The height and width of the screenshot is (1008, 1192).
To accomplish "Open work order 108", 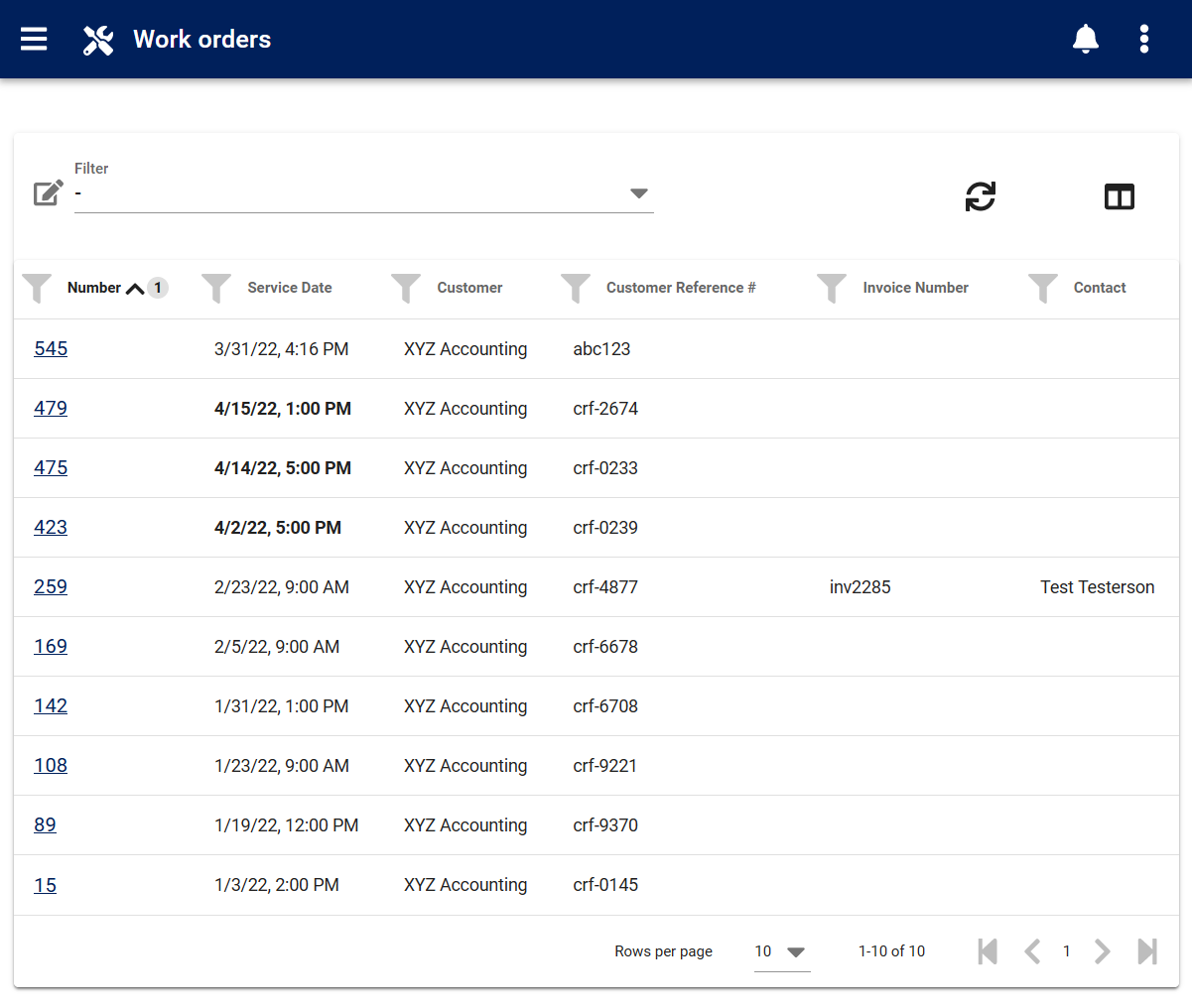I will [51, 765].
